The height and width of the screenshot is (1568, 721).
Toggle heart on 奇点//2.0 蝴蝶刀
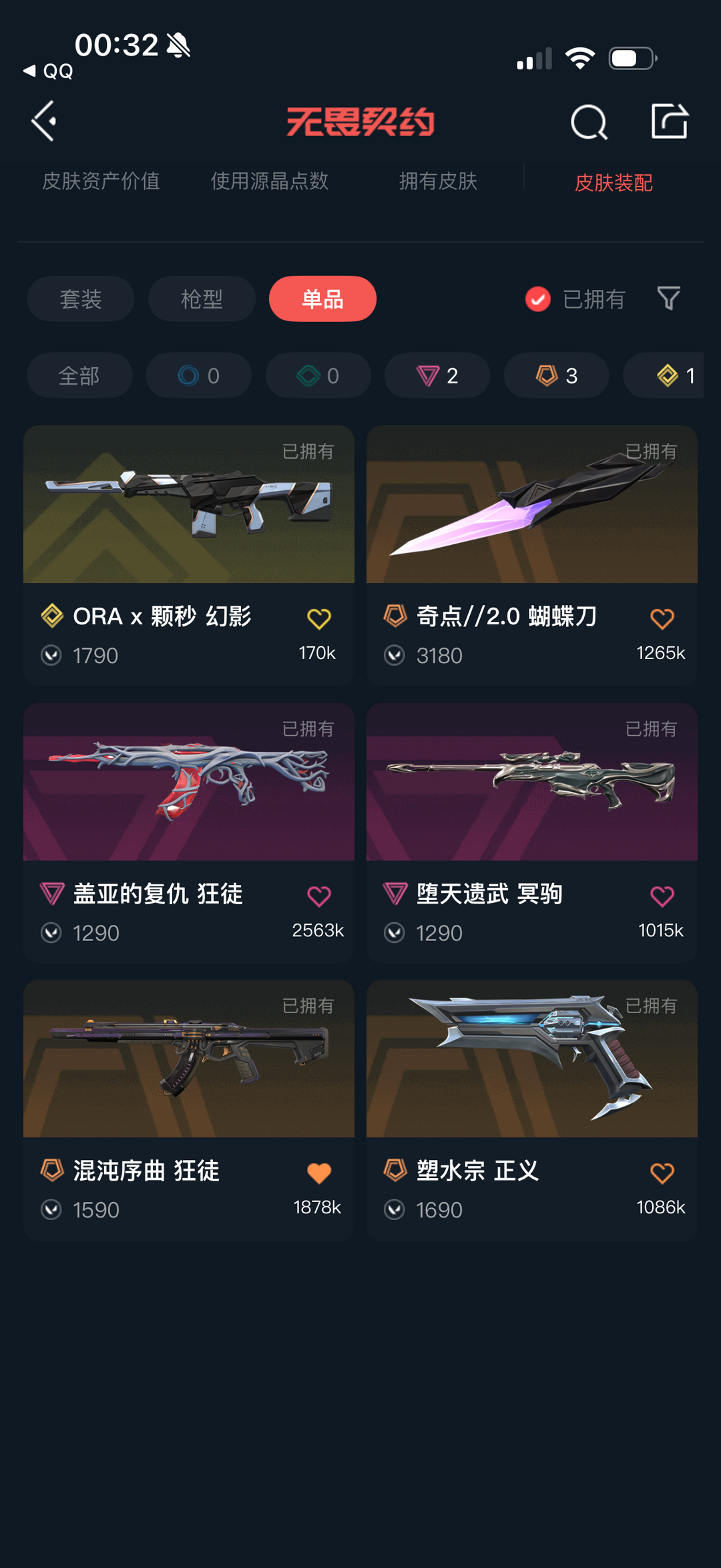662,619
